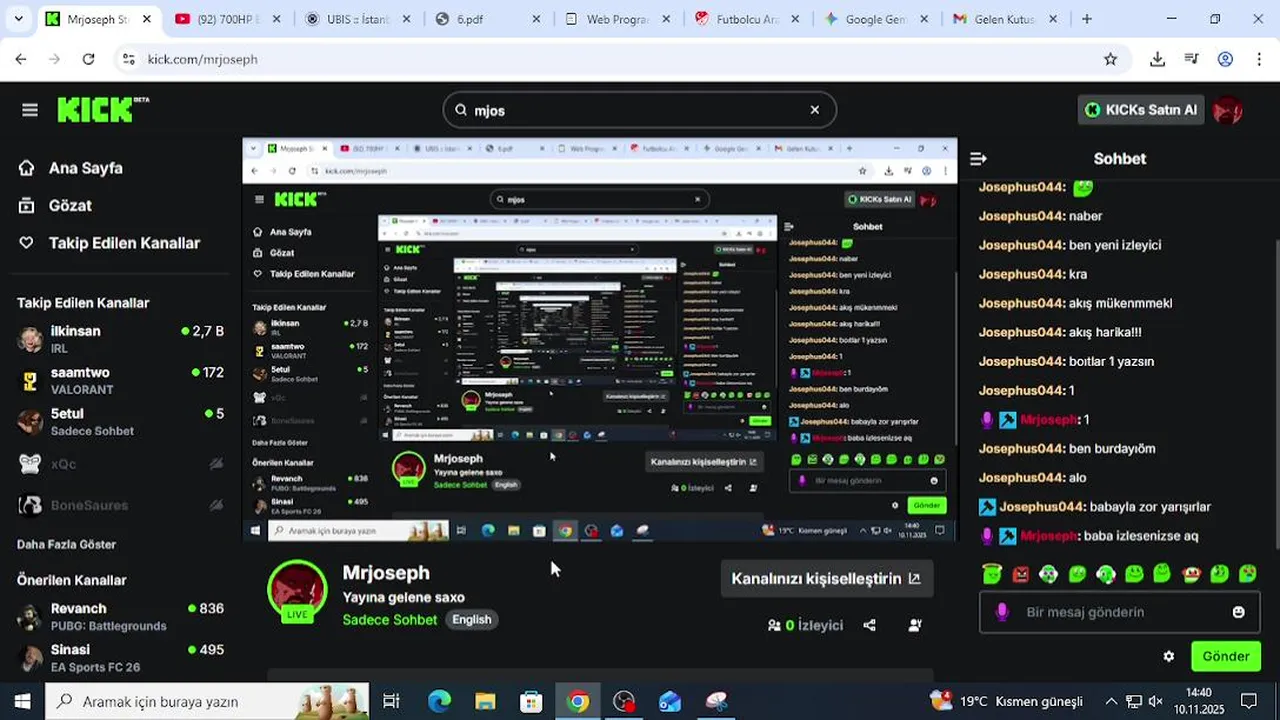Viewport: 1280px width, 720px height.
Task: Bookmark this page with the star
Action: [x=1110, y=59]
